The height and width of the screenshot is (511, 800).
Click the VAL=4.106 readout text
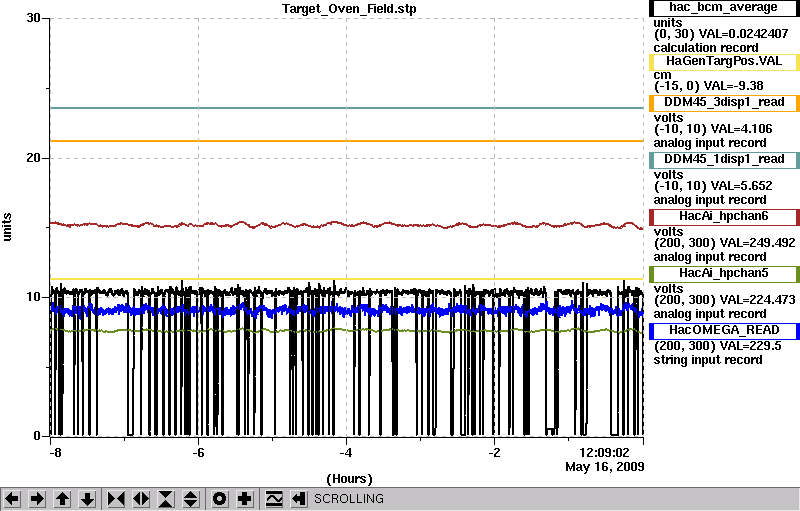pyautogui.click(x=741, y=129)
